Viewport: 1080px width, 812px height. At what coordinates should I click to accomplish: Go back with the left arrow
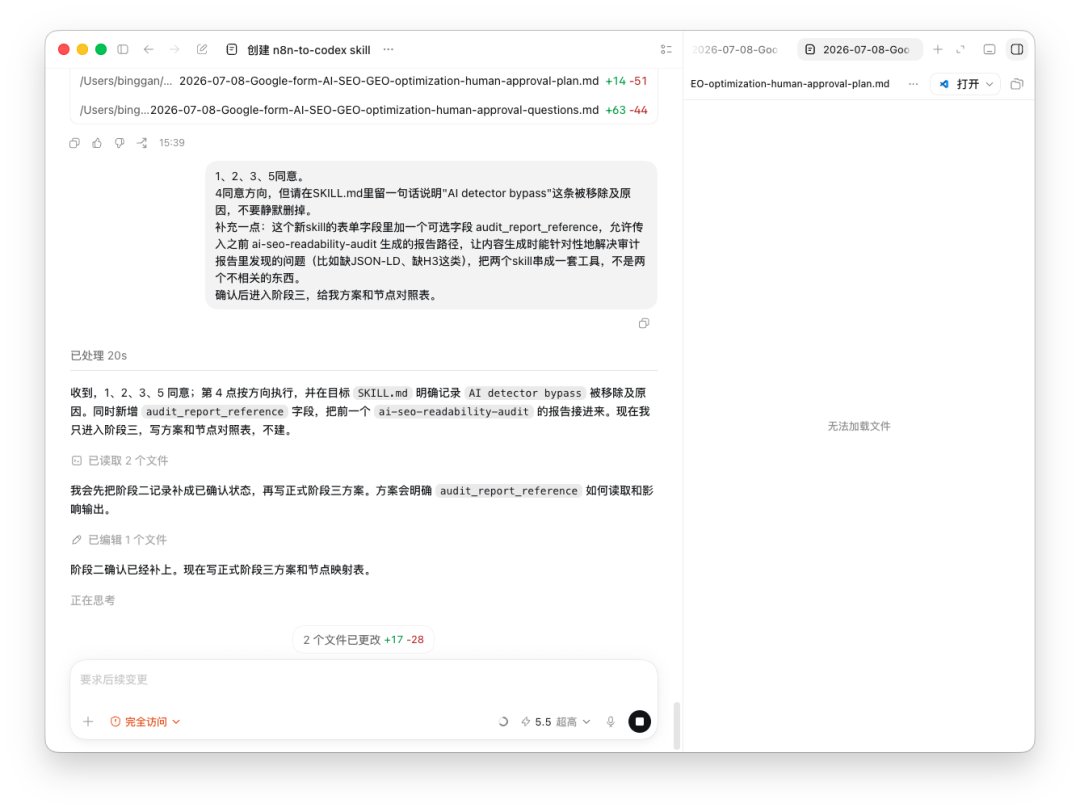148,50
